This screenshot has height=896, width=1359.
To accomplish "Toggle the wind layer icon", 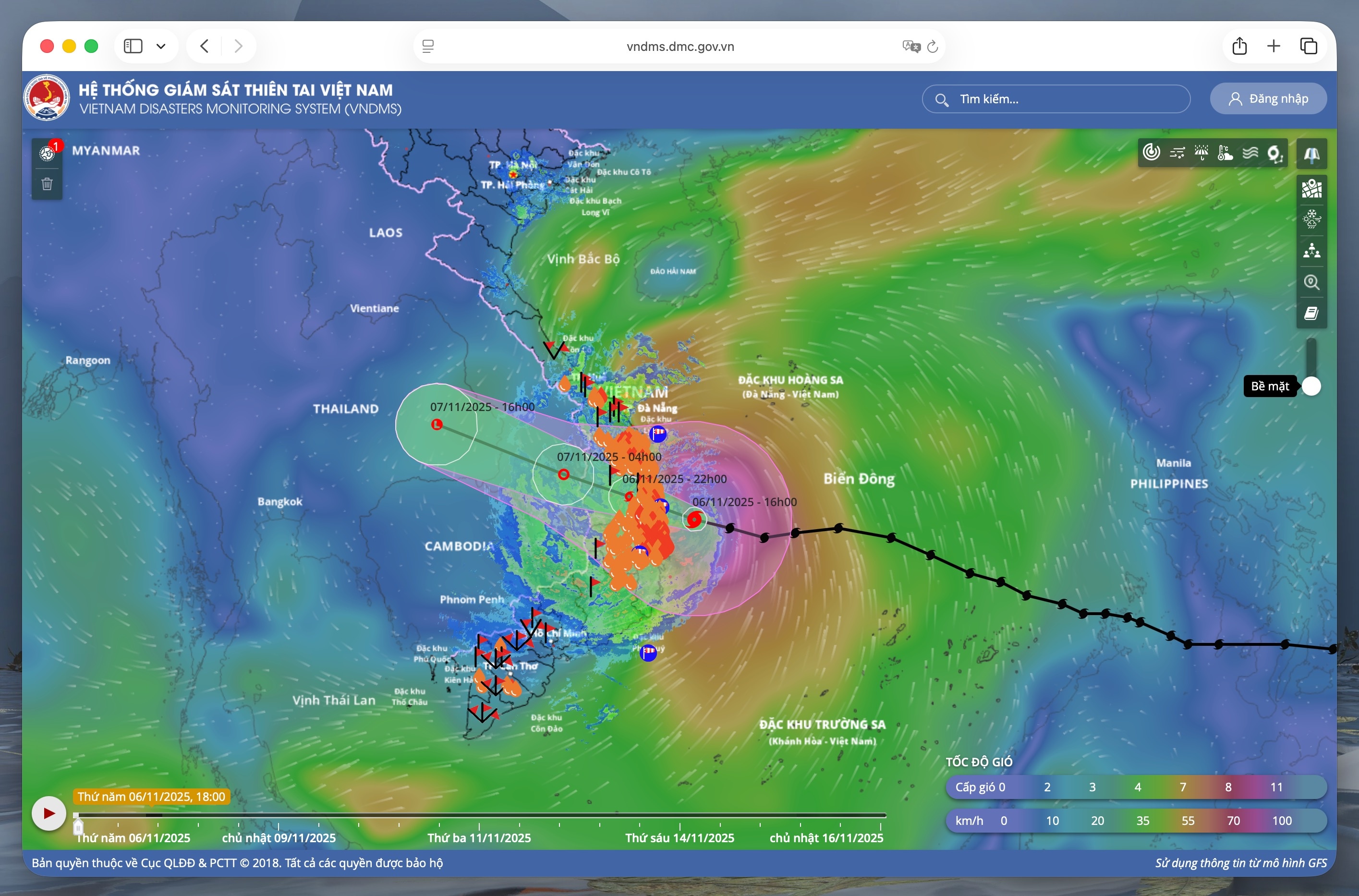I will coord(1177,153).
